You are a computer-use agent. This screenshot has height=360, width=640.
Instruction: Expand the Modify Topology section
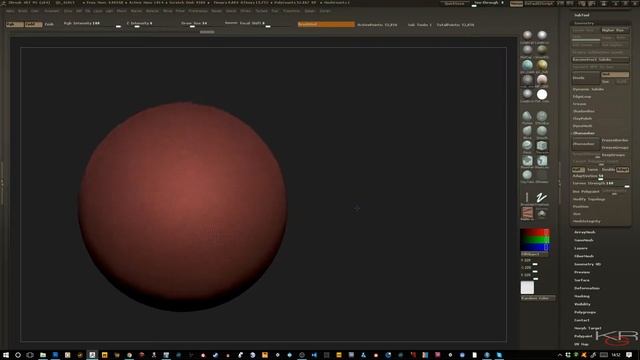point(589,199)
